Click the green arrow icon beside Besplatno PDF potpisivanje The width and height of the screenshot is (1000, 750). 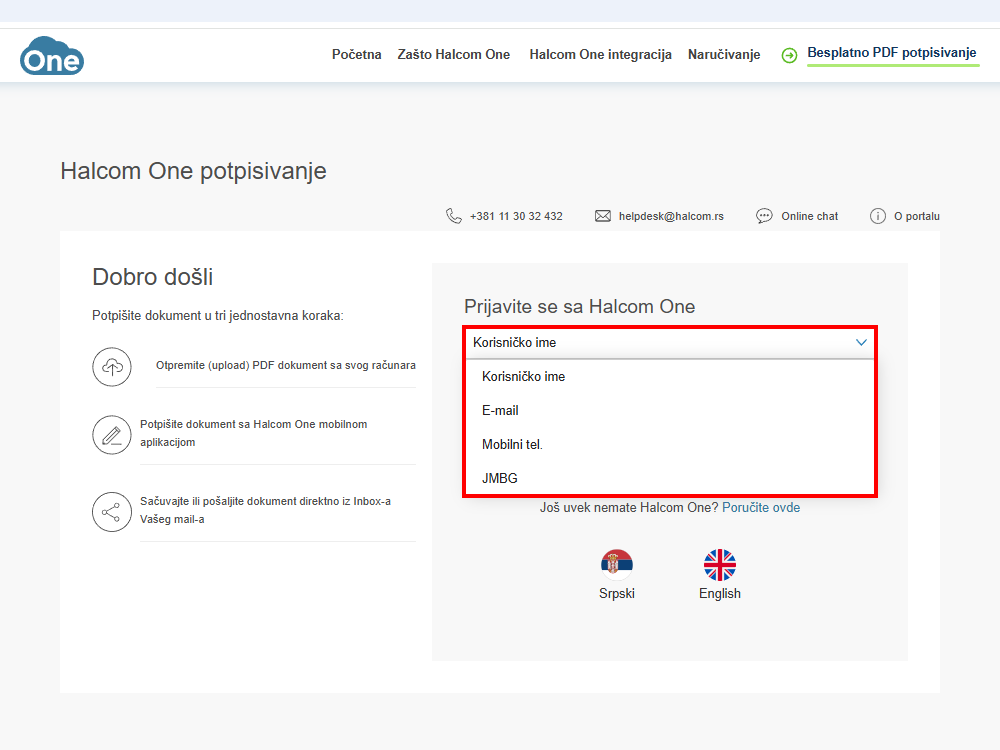(x=789, y=55)
